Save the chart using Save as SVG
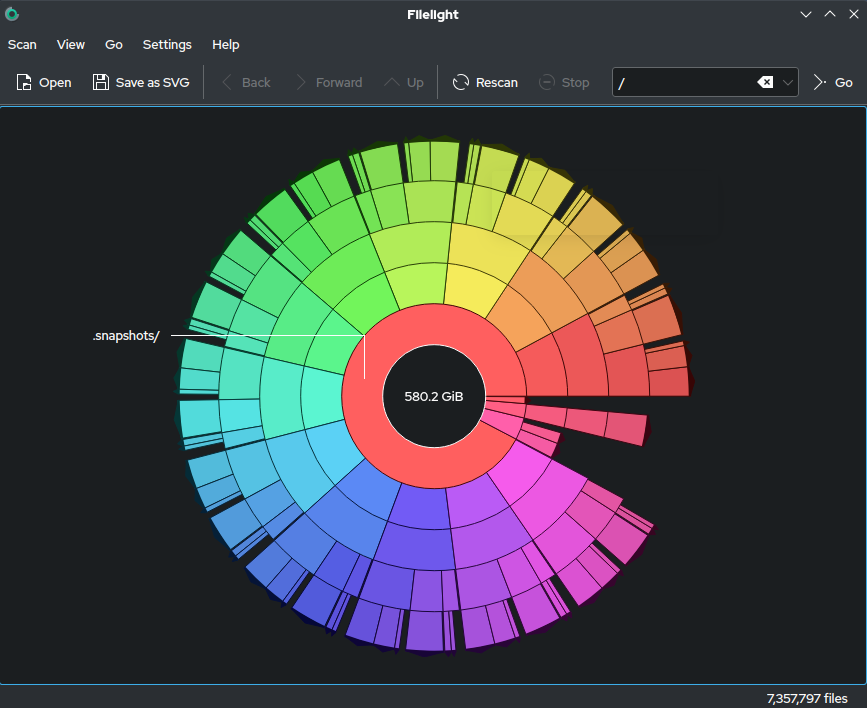The image size is (867, 708). (x=141, y=82)
